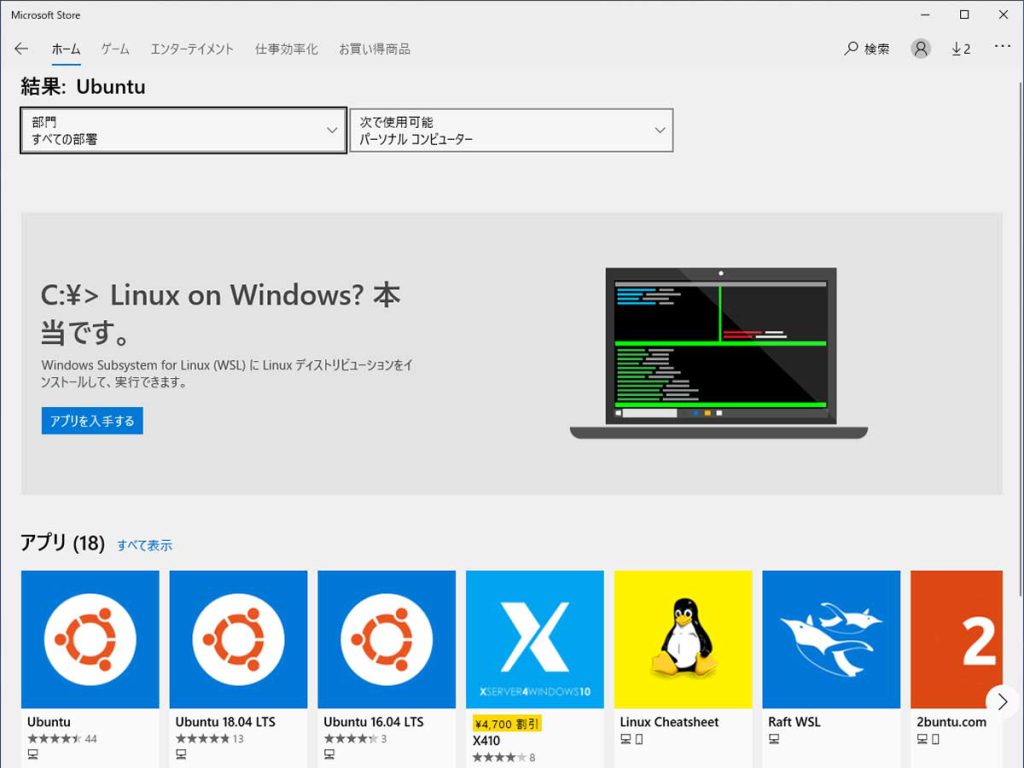Switch to the ゲーム tab
The width and height of the screenshot is (1024, 768).
(x=115, y=49)
